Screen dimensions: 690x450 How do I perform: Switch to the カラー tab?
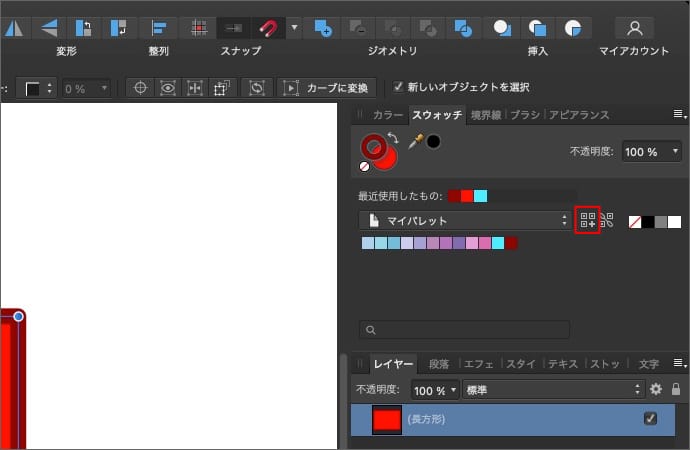(387, 115)
